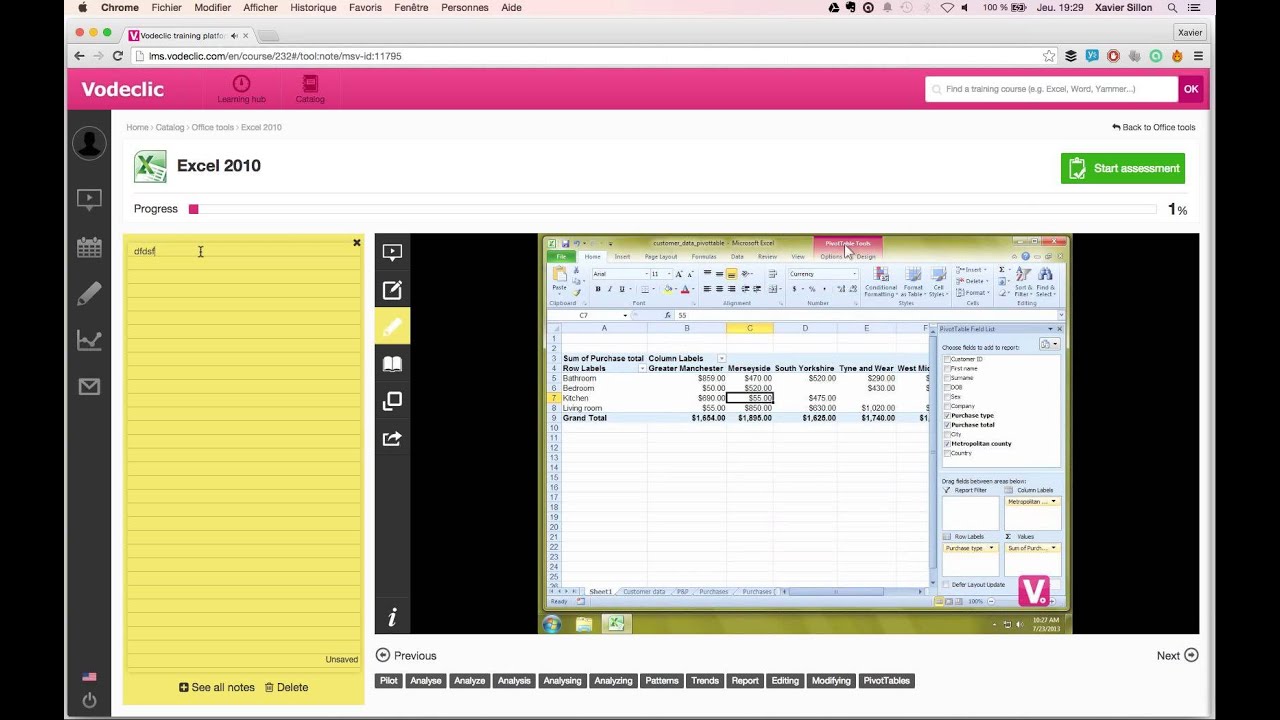This screenshot has height=720, width=1280.
Task: Click the share arrow tool icon
Action: tap(392, 438)
